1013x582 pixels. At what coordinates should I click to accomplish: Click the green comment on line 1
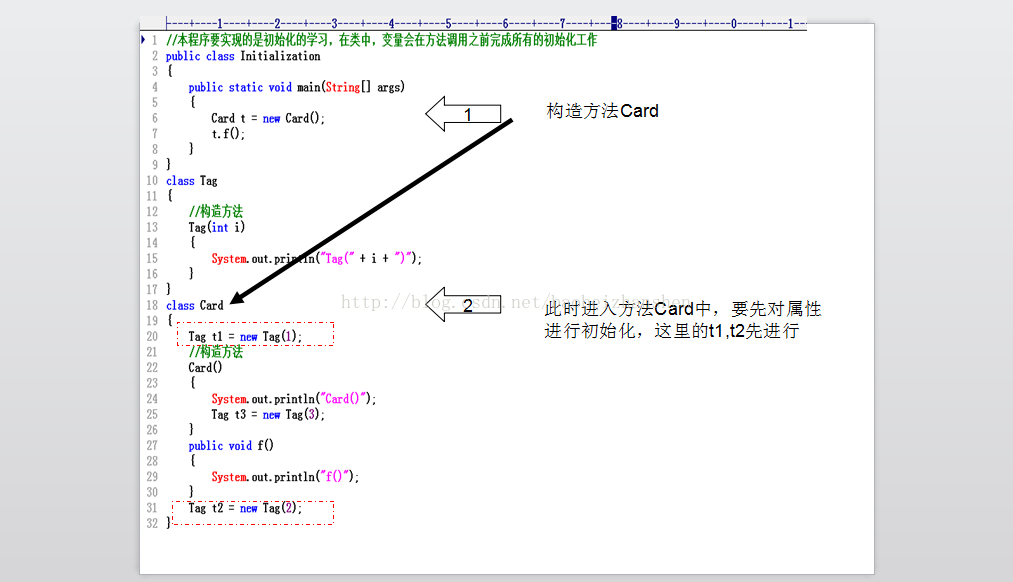(x=381, y=40)
